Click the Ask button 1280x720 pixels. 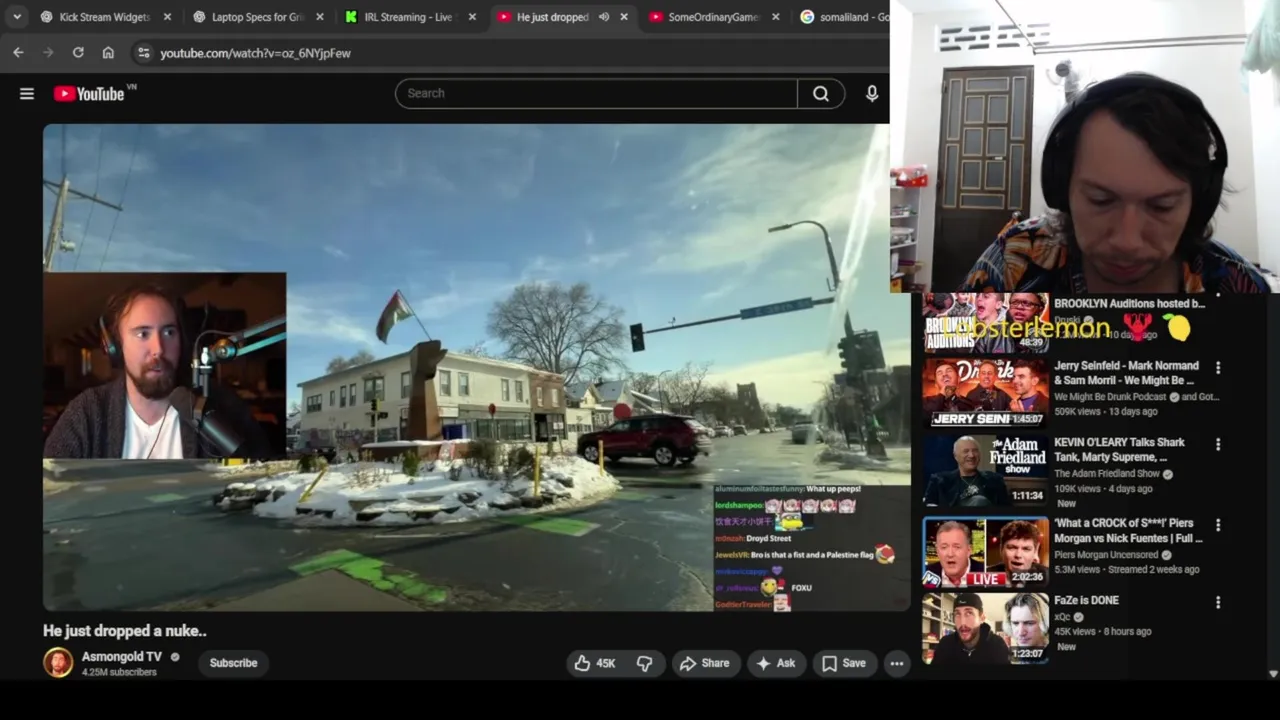[776, 663]
